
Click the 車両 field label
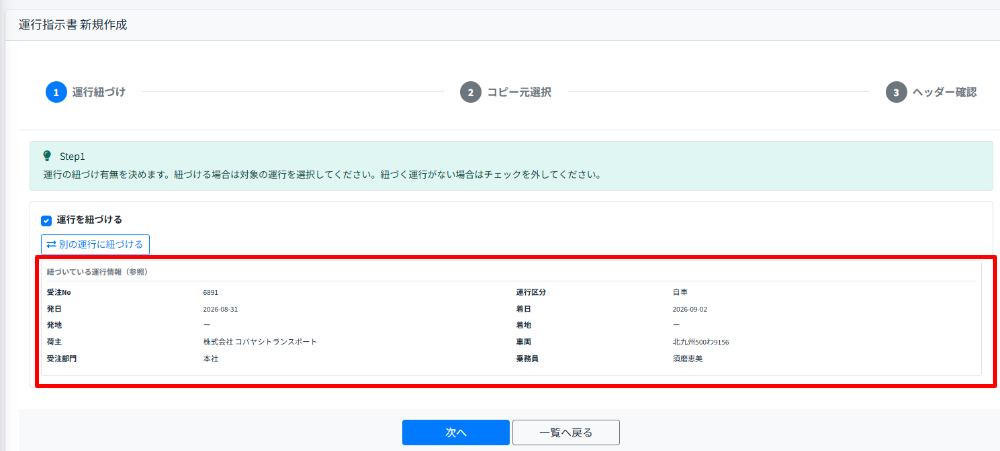[x=524, y=342]
